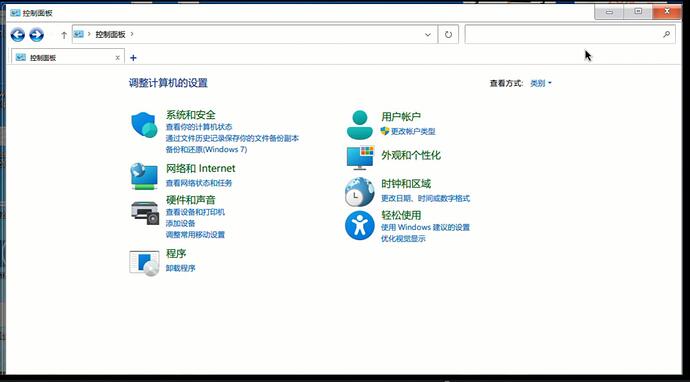
Task: Open the 用户帐户 heading link
Action: (x=401, y=117)
